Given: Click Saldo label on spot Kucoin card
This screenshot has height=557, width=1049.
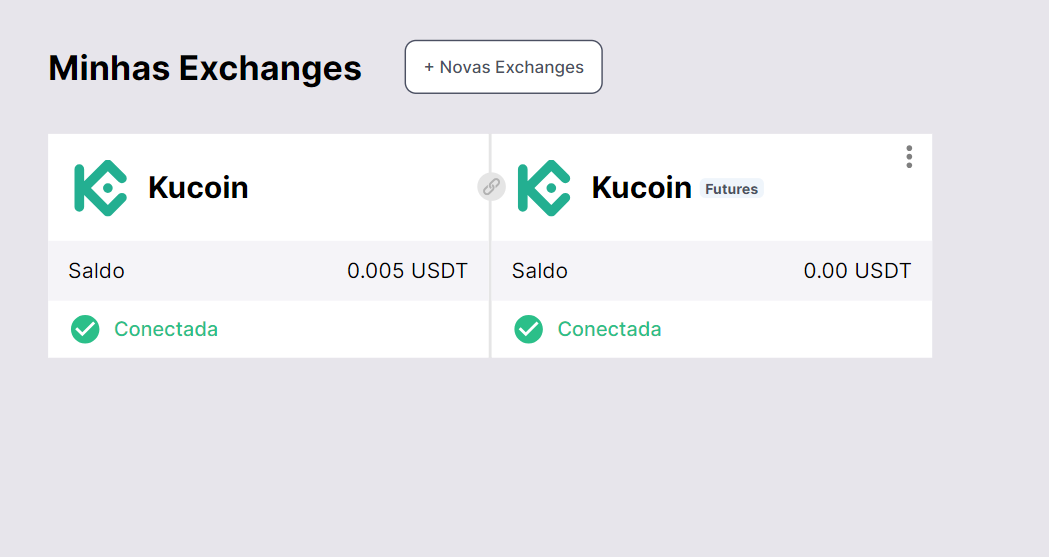Looking at the screenshot, I should pos(96,271).
